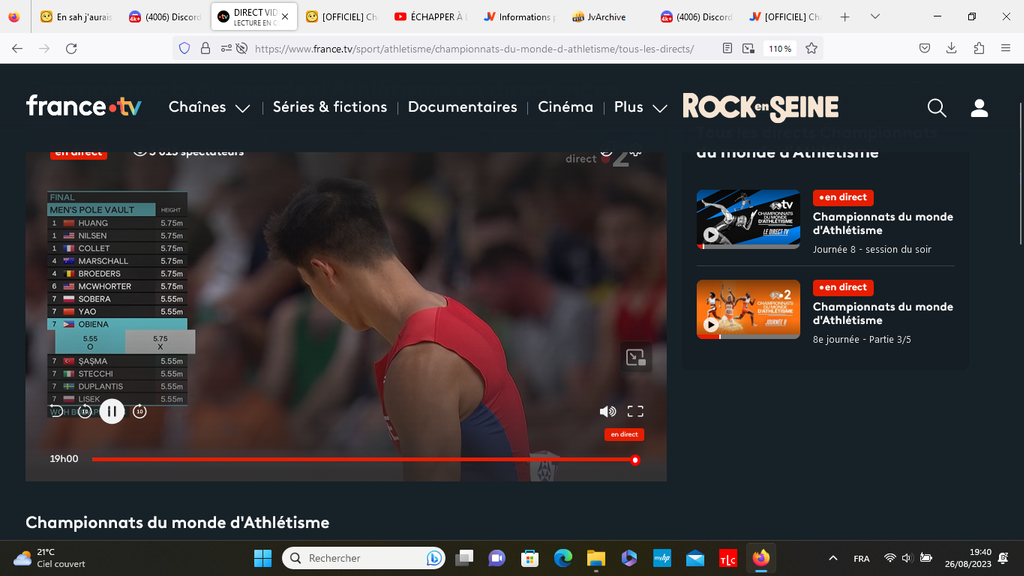Expand the Plus dropdown menu

tap(641, 107)
